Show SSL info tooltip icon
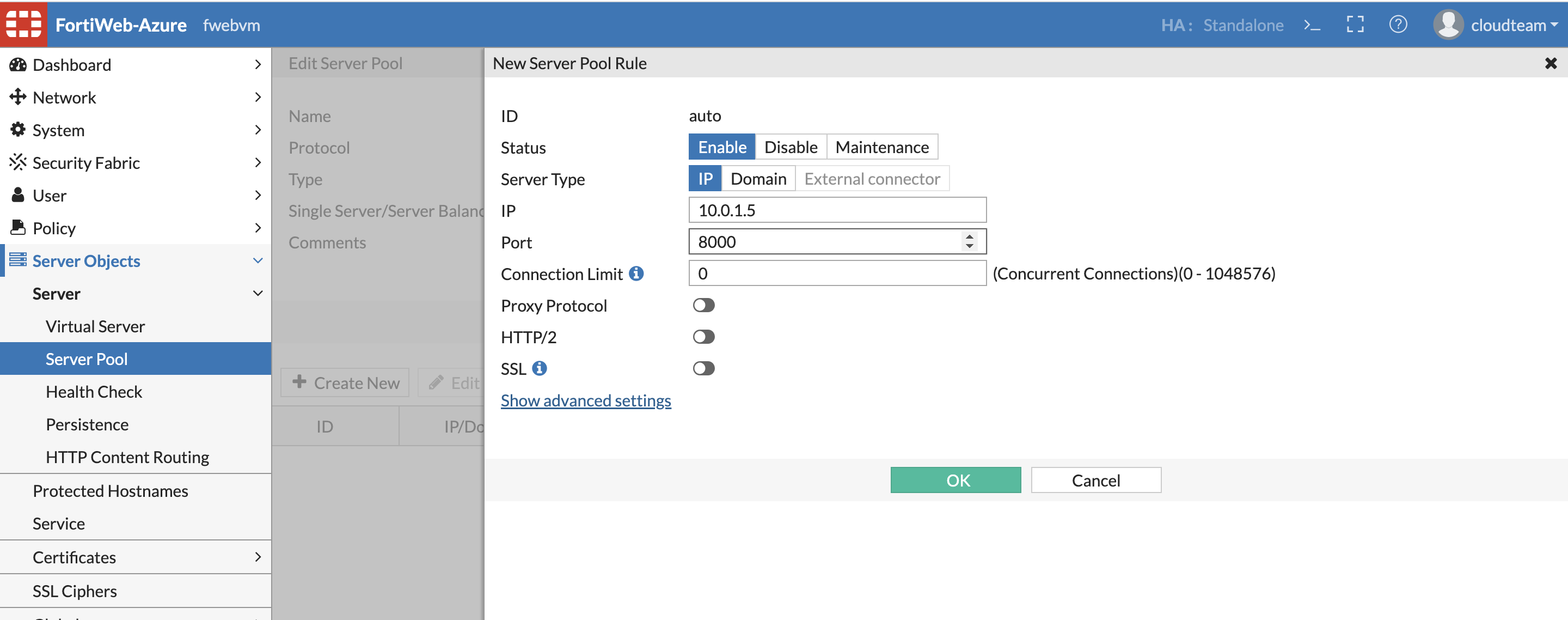 tap(540, 368)
